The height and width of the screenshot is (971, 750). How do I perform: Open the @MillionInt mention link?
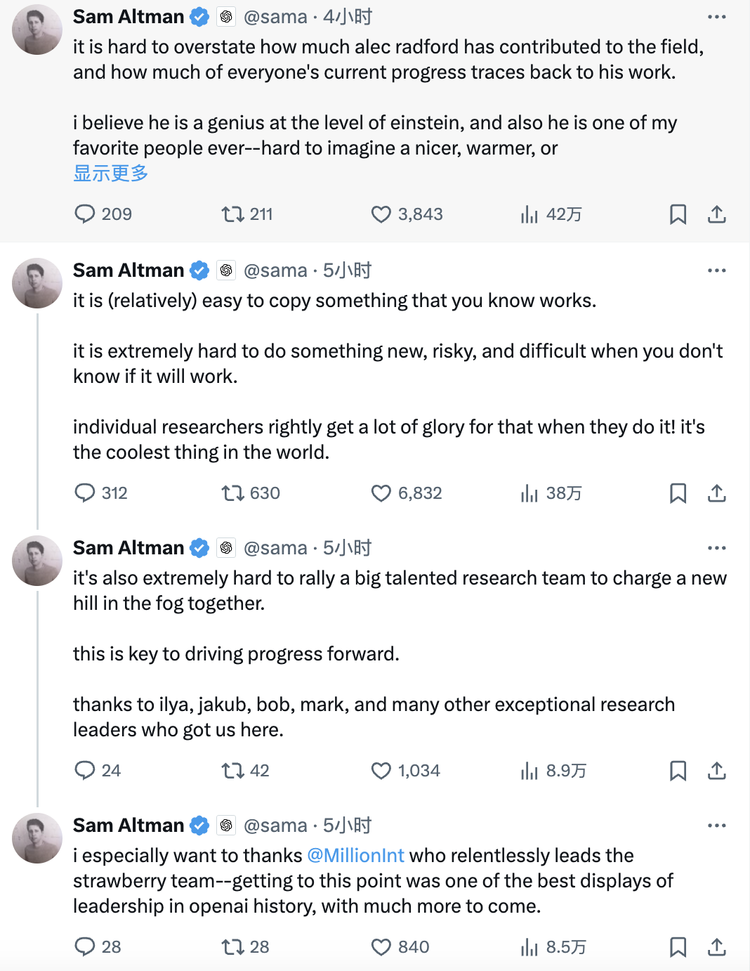(355, 855)
